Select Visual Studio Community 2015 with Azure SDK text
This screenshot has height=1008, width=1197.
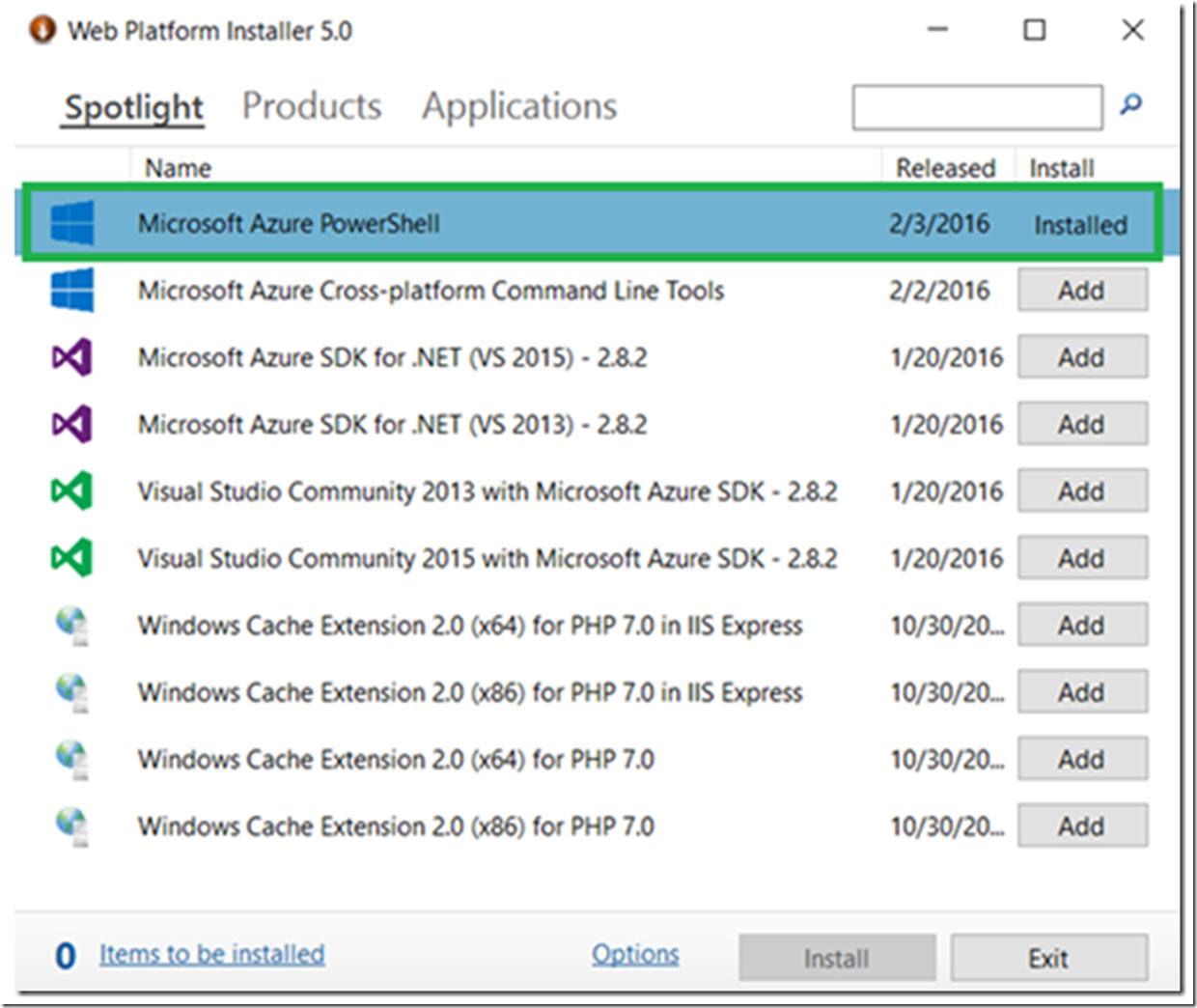[487, 558]
